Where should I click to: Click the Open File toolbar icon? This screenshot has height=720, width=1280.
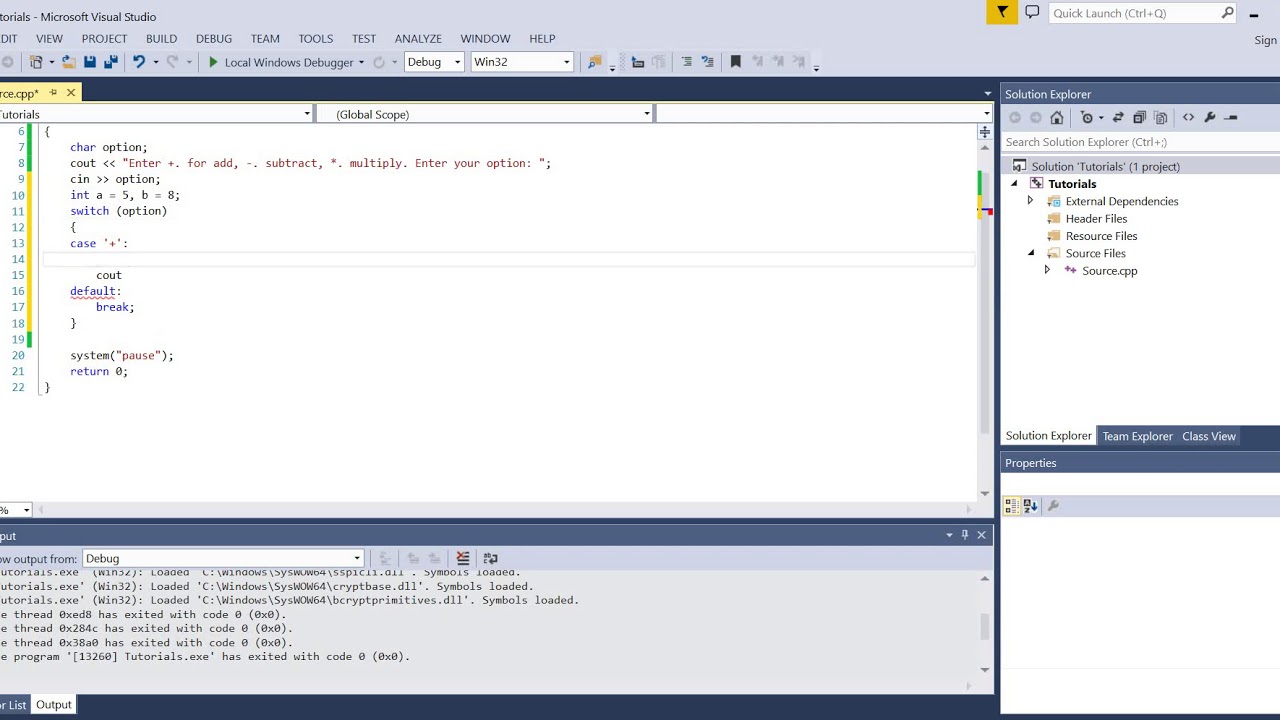coord(69,62)
